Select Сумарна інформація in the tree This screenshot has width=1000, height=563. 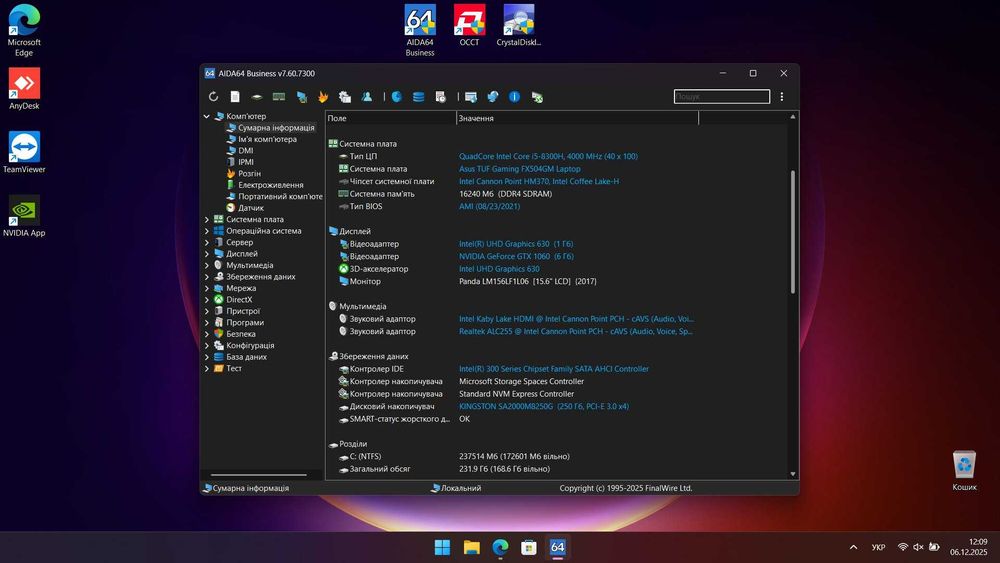[276, 128]
